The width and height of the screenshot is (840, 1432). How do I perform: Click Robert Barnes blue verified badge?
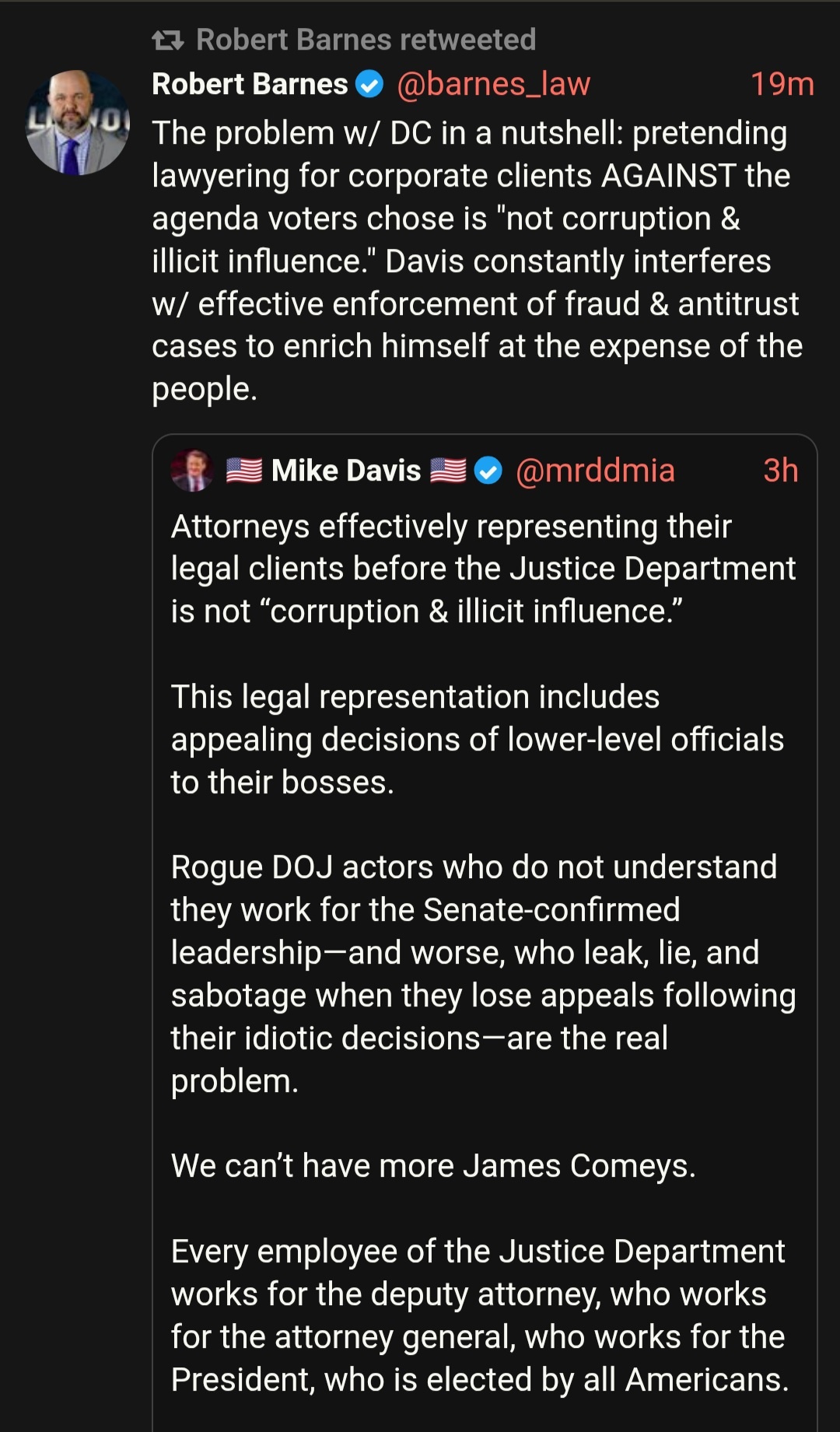click(x=369, y=84)
